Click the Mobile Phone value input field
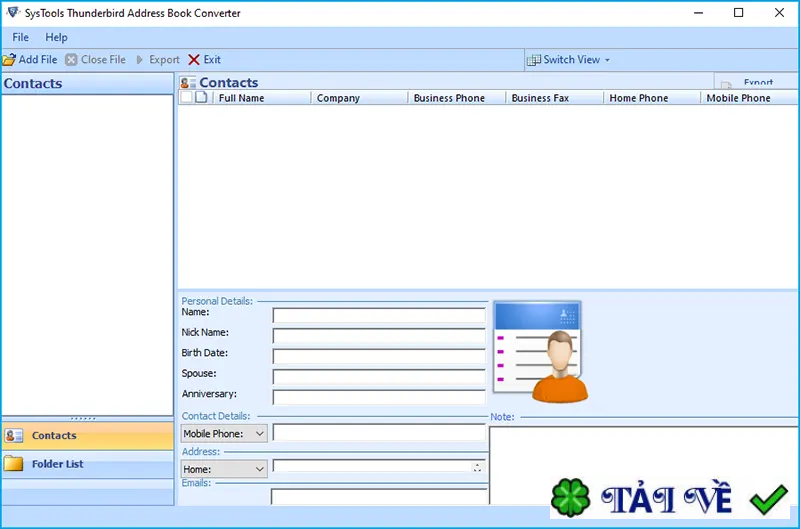Image resolution: width=800 pixels, height=529 pixels. (x=379, y=433)
